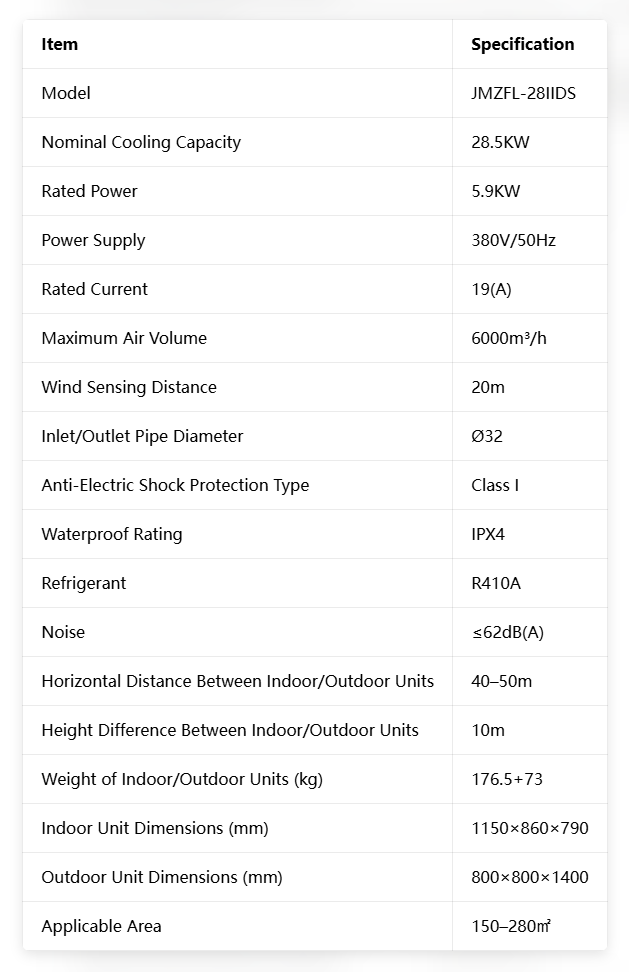
Task: Select the ≤62dB(A) noise value
Action: 507,632
